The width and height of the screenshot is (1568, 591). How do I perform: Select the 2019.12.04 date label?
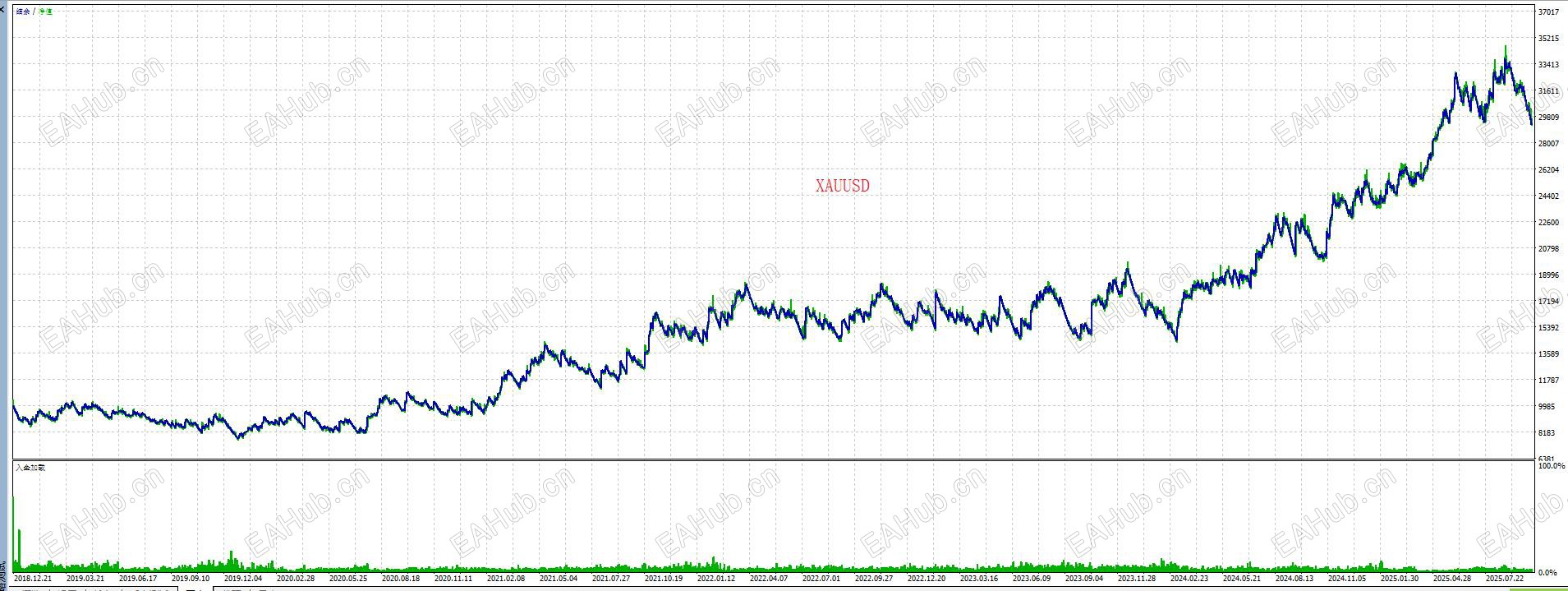[x=243, y=579]
